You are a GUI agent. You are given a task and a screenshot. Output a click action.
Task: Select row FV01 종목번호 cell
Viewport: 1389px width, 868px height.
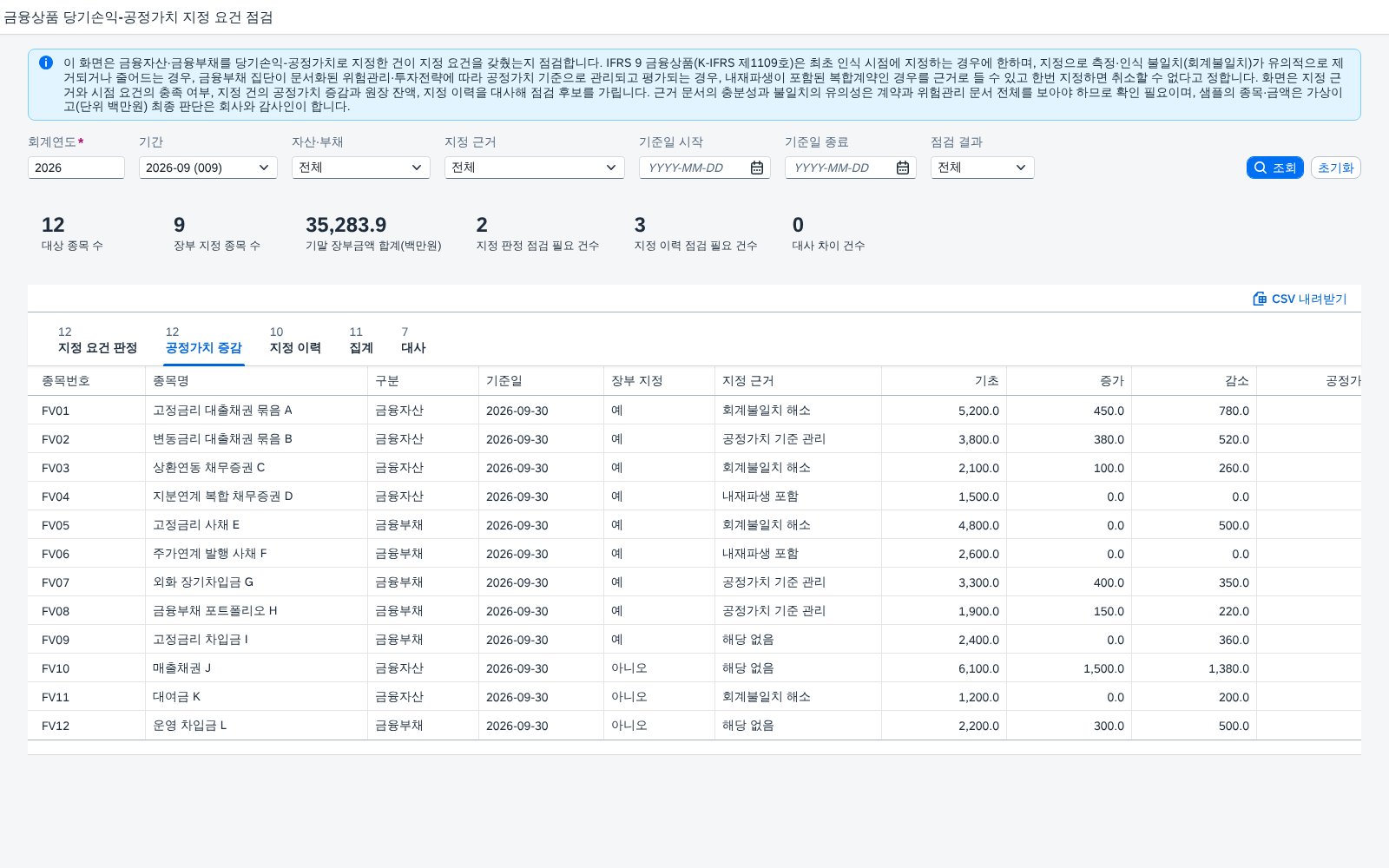tap(87, 411)
